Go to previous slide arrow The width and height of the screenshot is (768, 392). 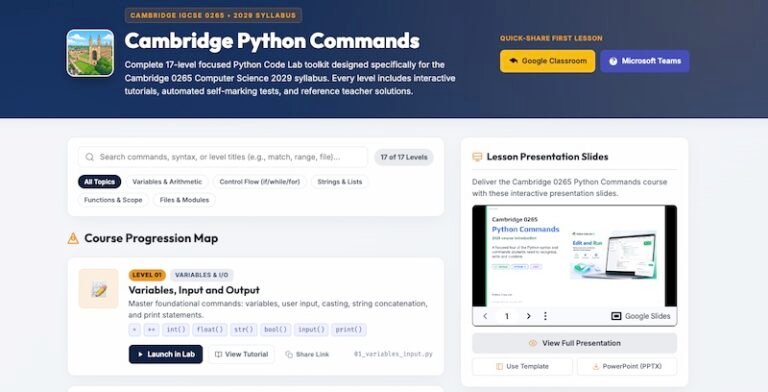pyautogui.click(x=485, y=317)
